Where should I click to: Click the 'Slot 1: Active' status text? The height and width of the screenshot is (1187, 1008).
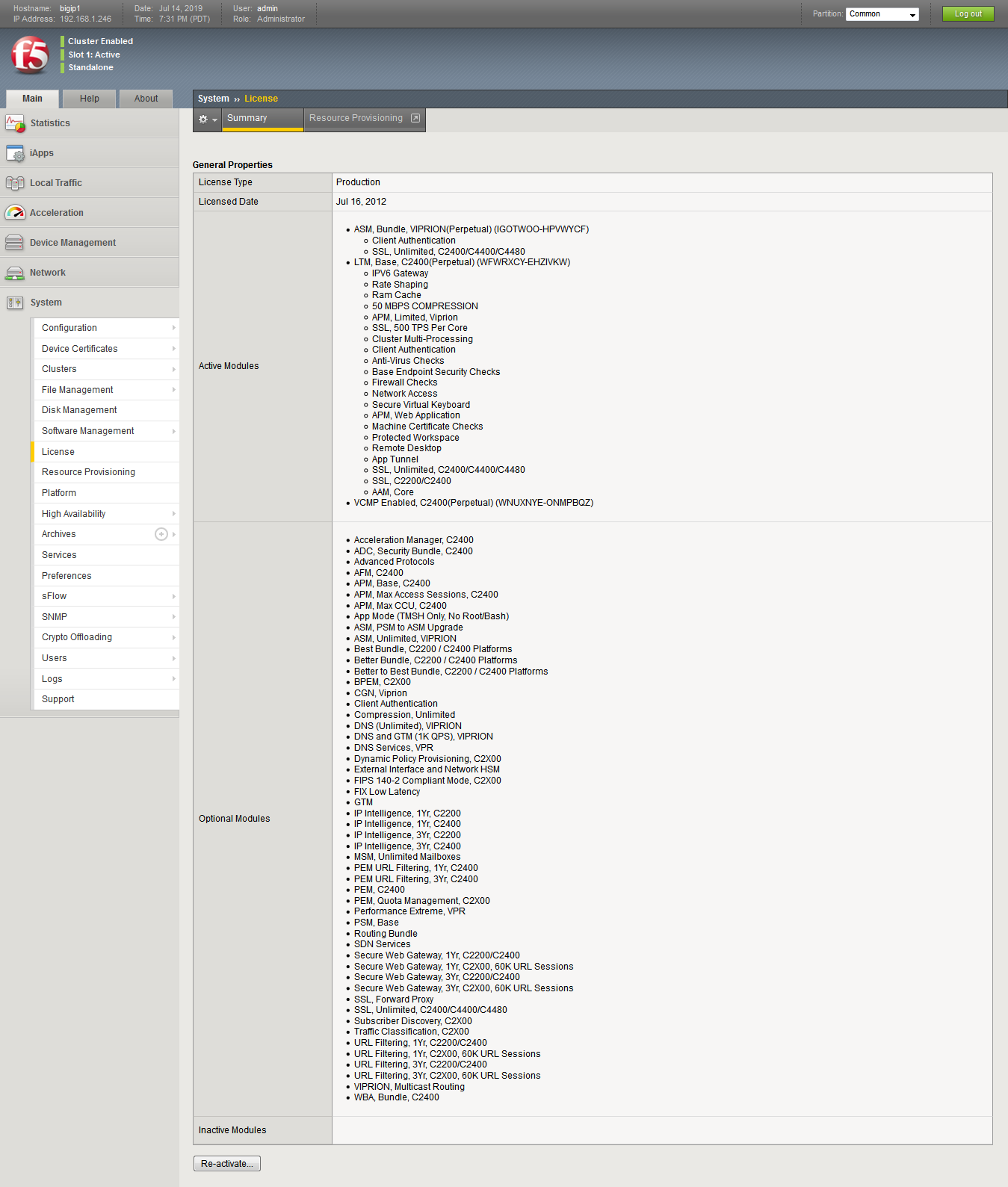pos(94,55)
